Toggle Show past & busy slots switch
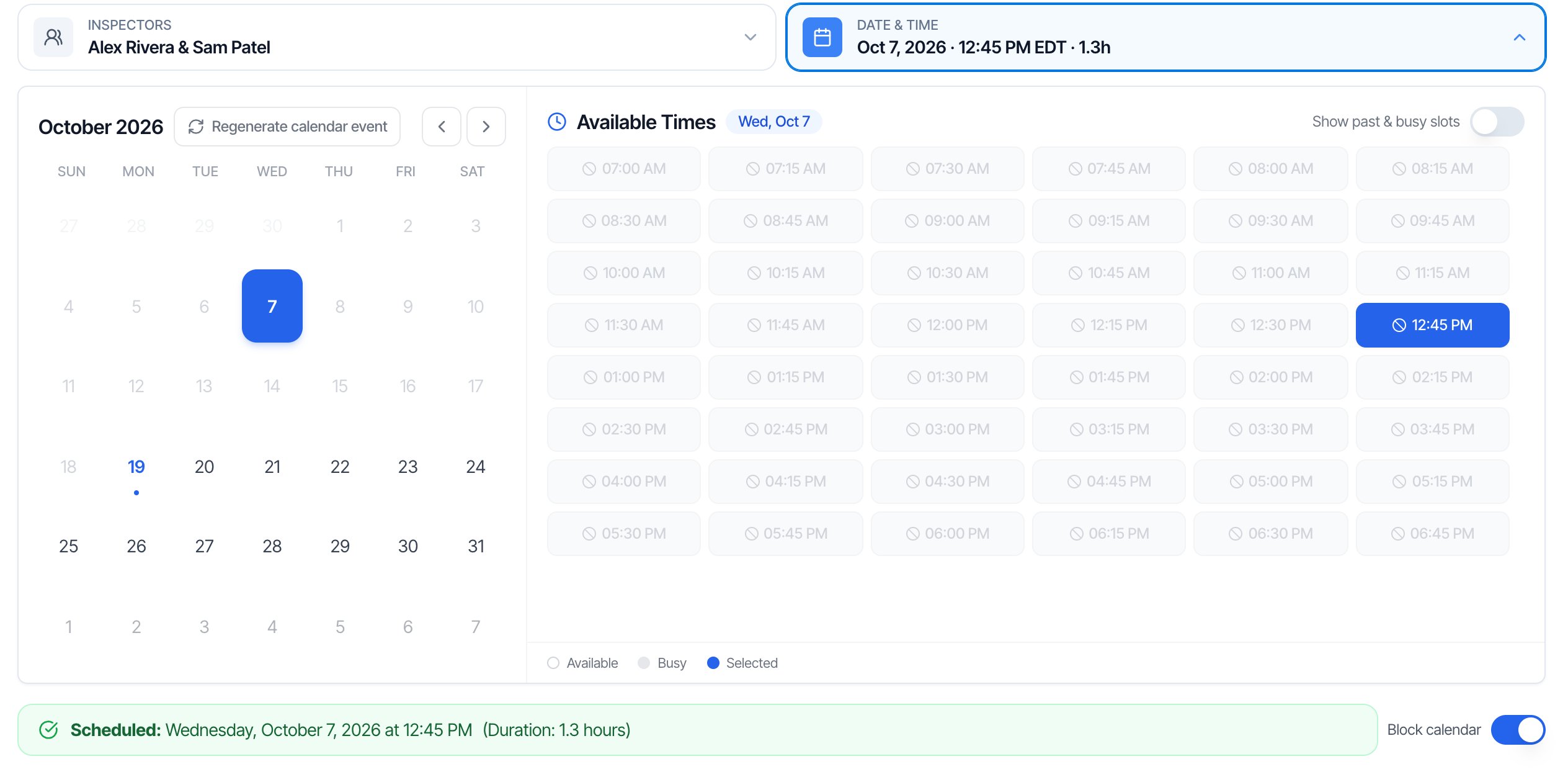This screenshot has width=1568, height=777. 1497,122
